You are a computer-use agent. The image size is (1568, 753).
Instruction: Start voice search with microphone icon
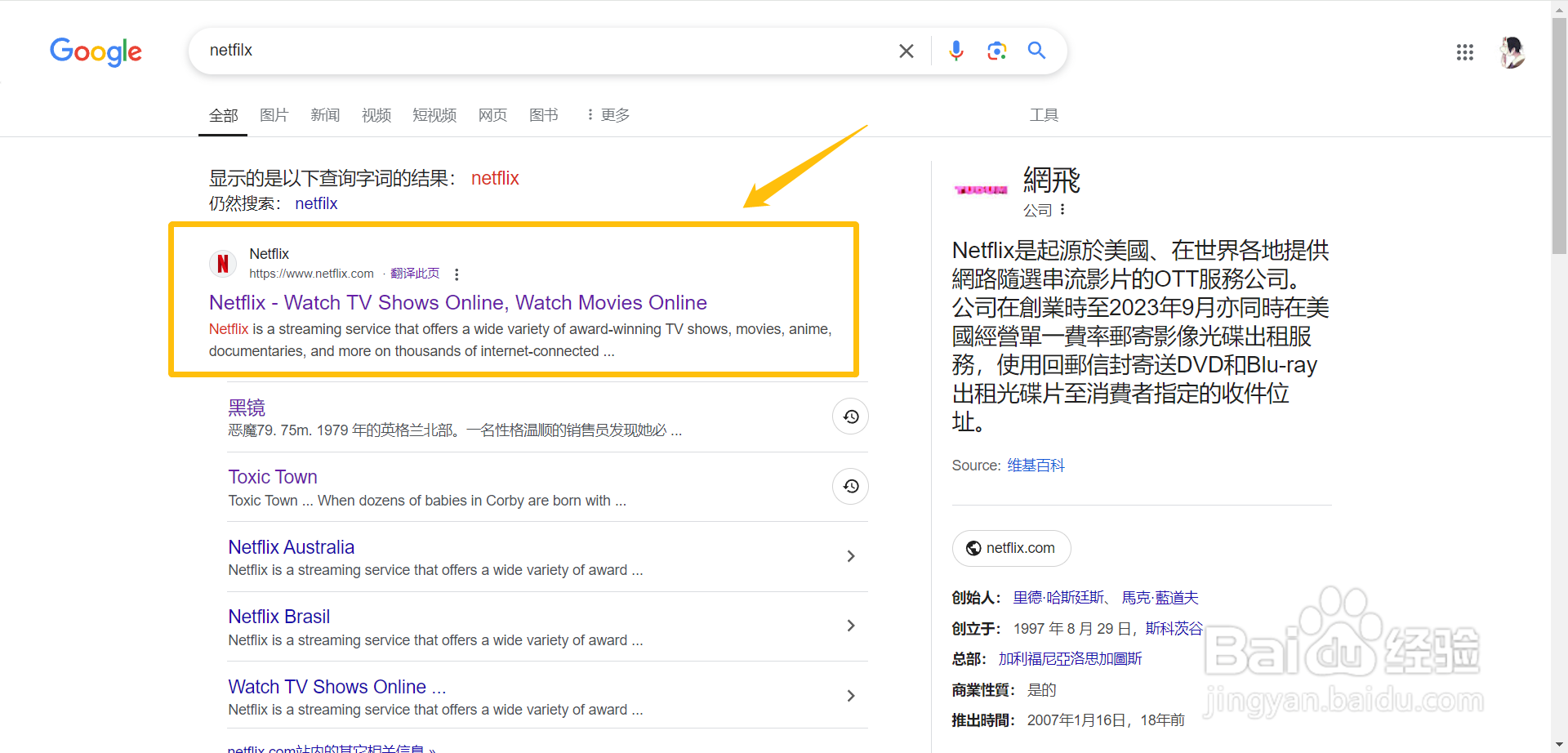955,51
